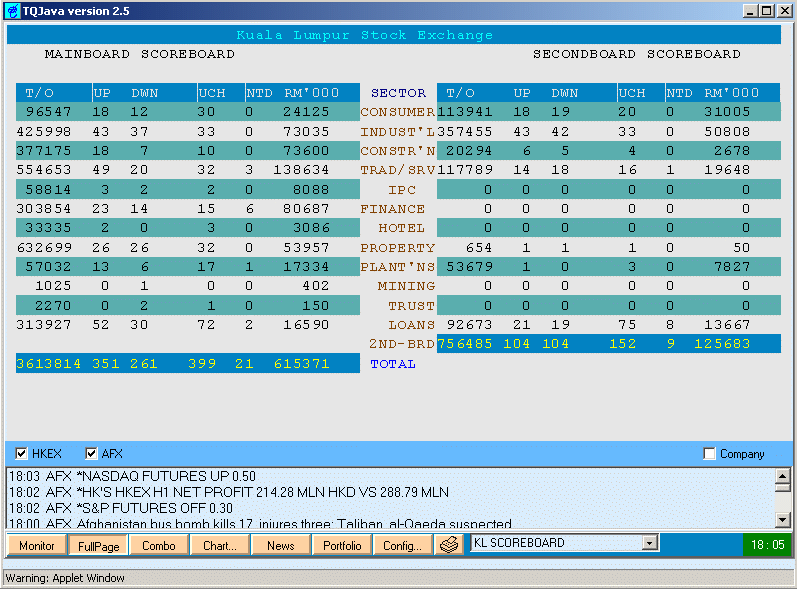
Task: Open the Portfolio page
Action: click(x=342, y=545)
